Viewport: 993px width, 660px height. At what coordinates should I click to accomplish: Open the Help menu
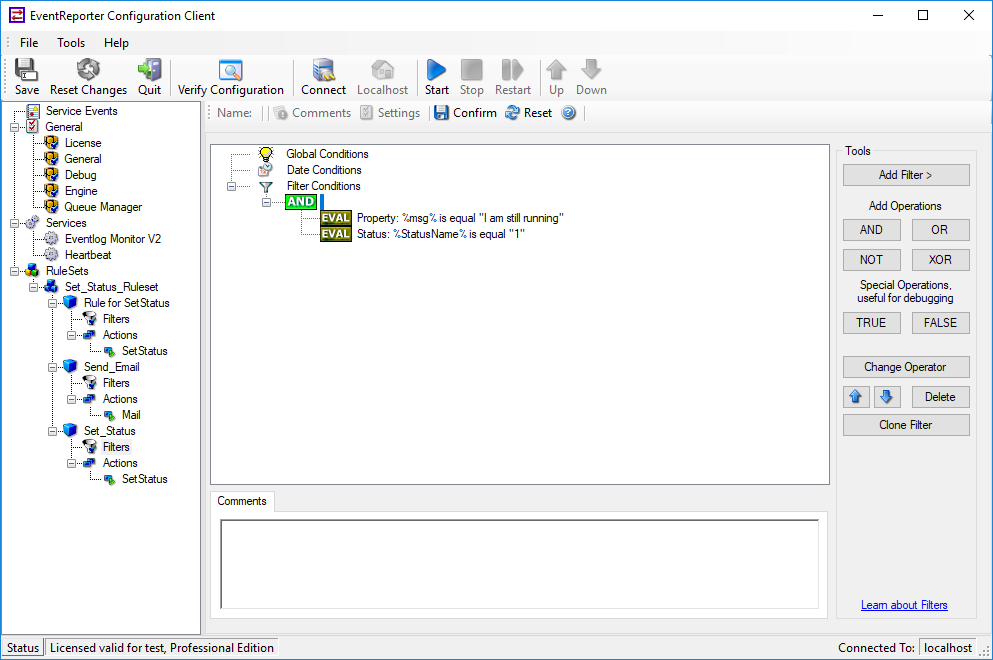click(x=117, y=42)
